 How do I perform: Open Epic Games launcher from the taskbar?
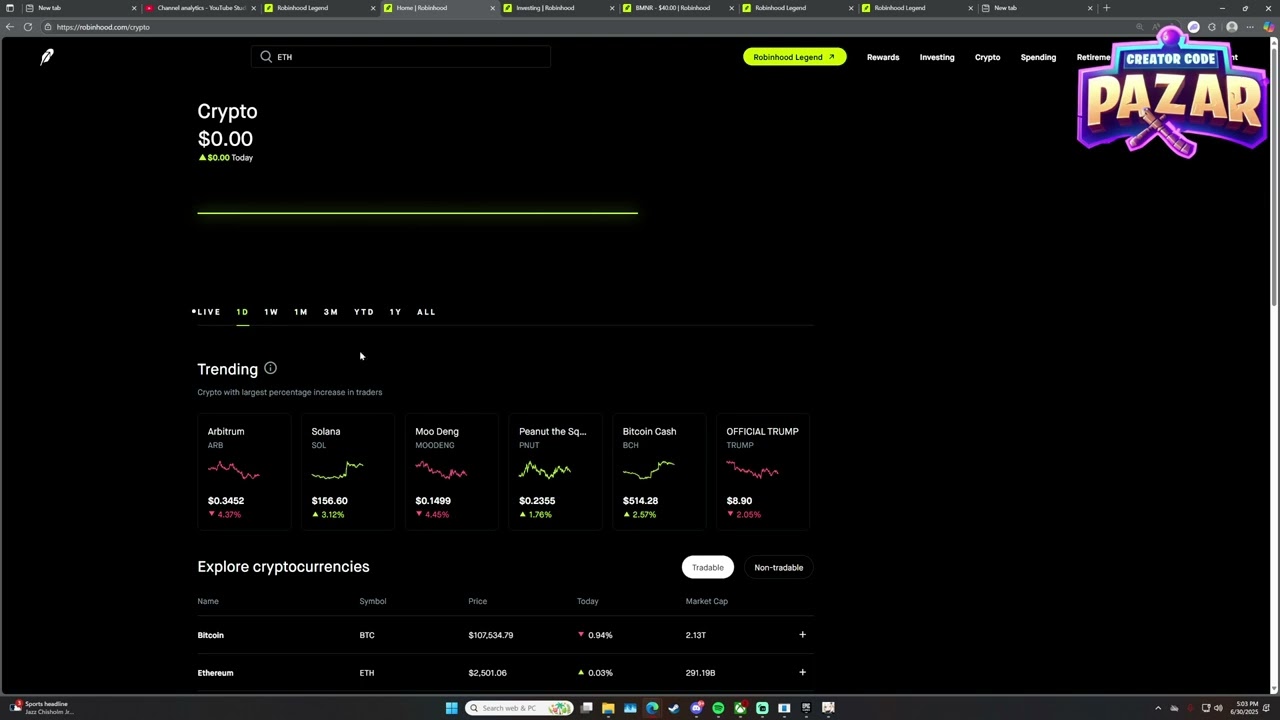coord(806,708)
